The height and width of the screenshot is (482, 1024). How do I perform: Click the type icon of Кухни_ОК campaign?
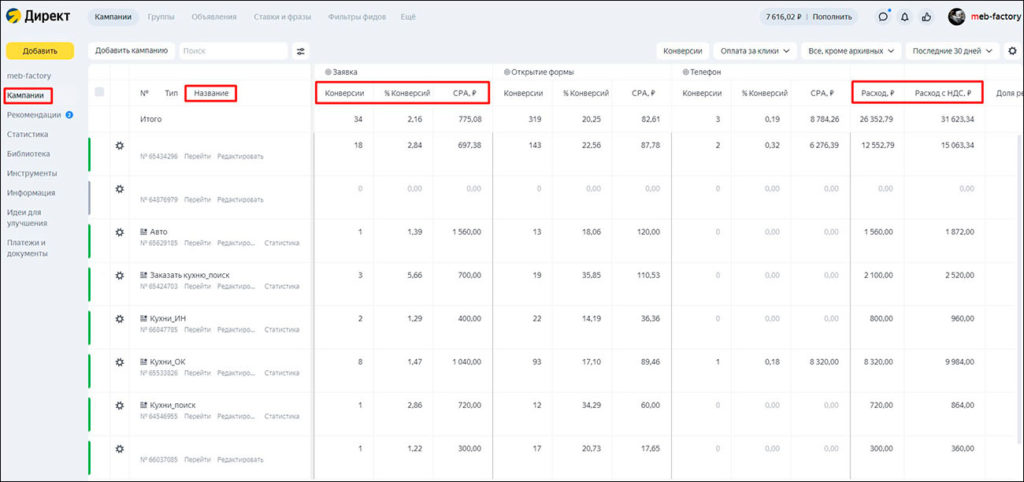point(144,362)
